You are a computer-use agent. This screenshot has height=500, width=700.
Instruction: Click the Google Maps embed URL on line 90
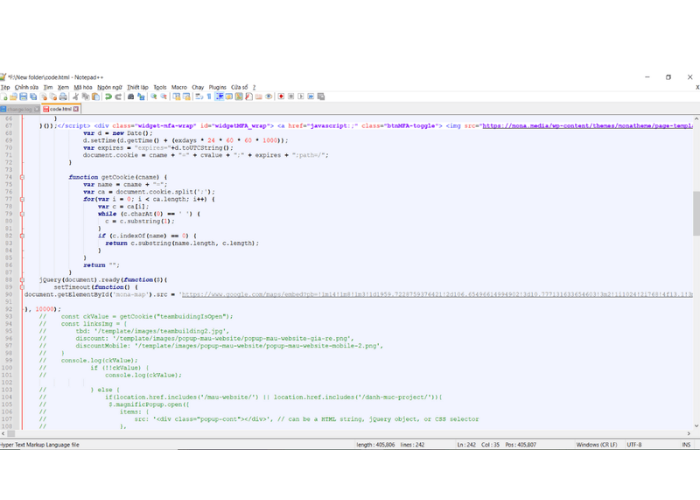[437, 295]
